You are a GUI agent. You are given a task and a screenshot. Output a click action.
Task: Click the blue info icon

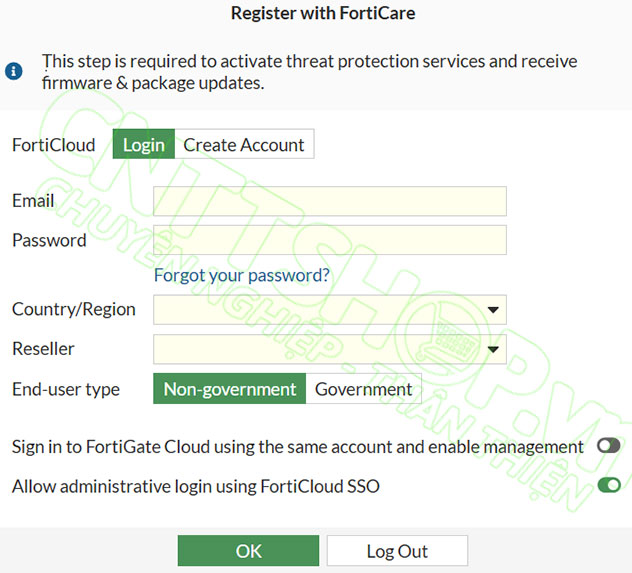tap(14, 71)
